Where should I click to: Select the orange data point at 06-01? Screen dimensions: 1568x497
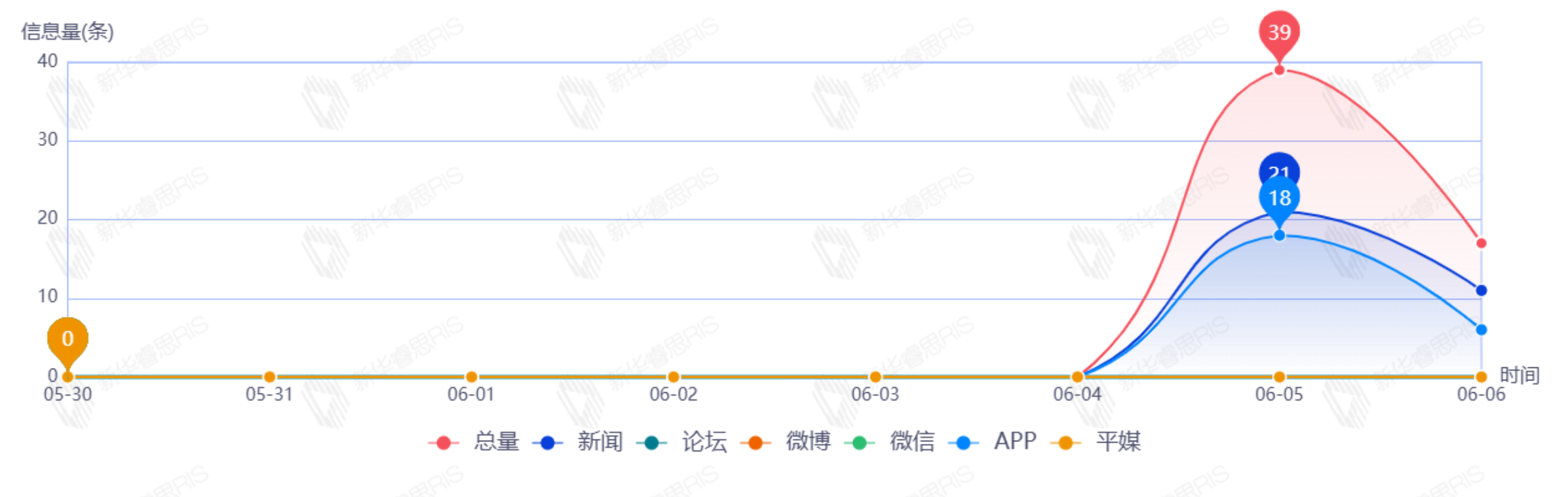[x=471, y=377]
